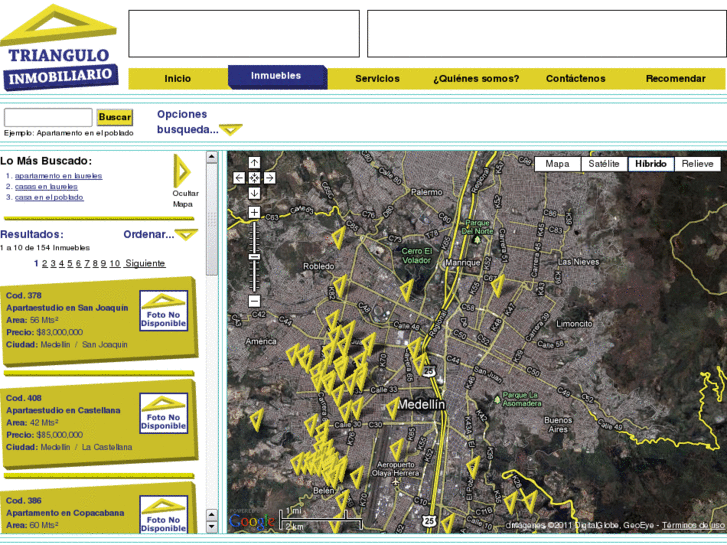This screenshot has width=727, height=545.
Task: Go to results page 2
Action: coord(45,263)
